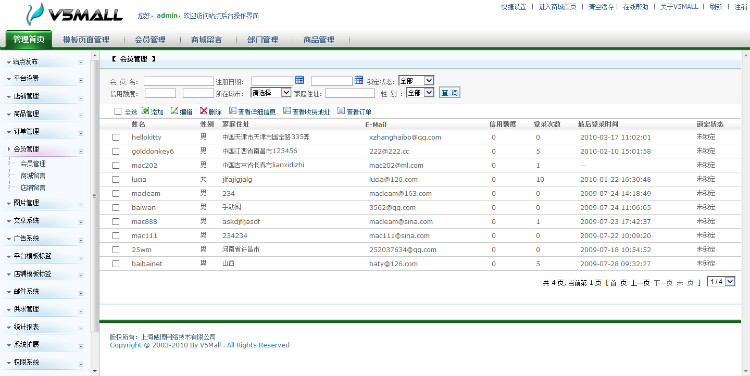Switch to the 管理首页 tab
750x376 pixels.
tap(29, 39)
